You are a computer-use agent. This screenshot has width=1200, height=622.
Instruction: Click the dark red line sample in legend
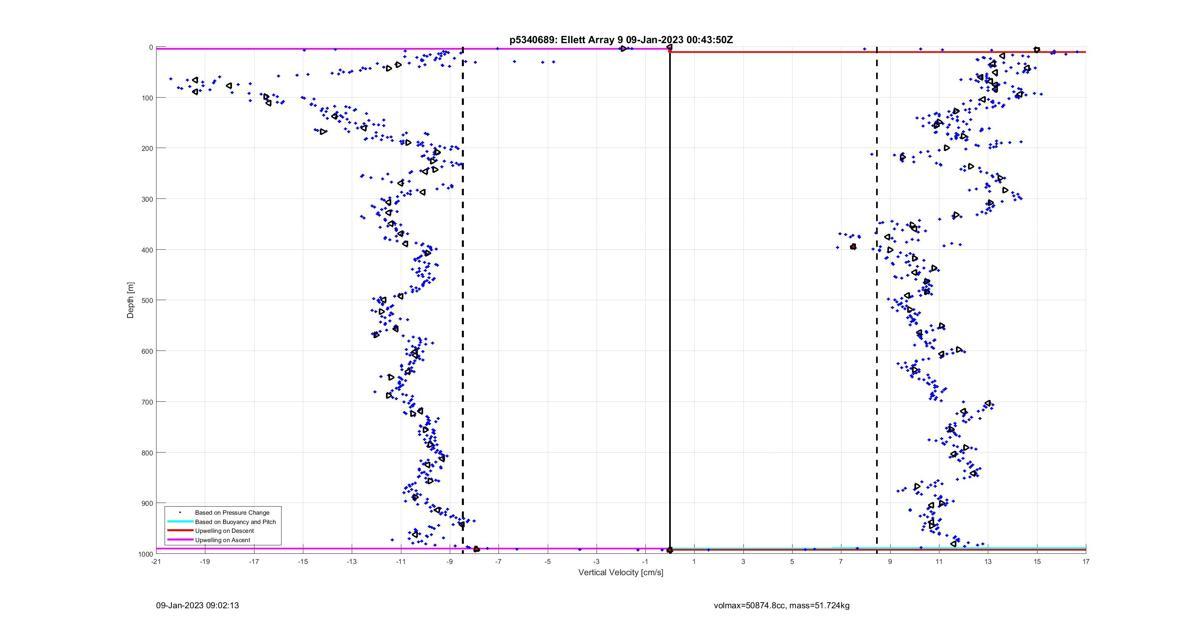179,531
